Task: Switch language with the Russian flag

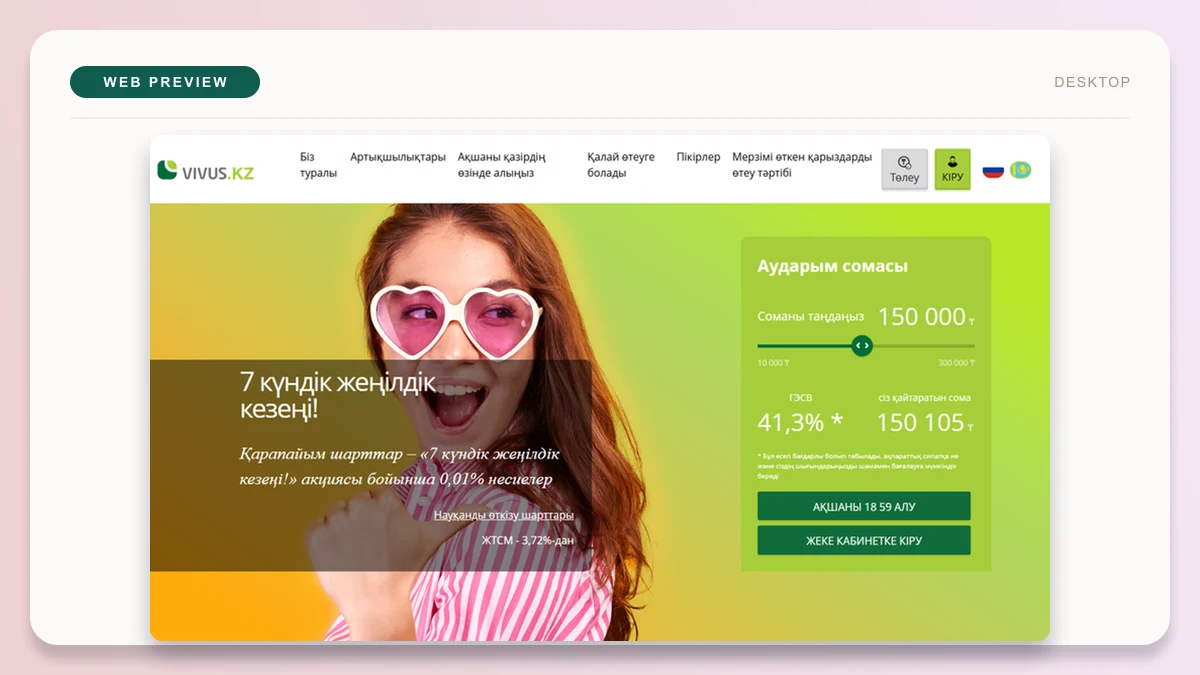Action: point(993,170)
